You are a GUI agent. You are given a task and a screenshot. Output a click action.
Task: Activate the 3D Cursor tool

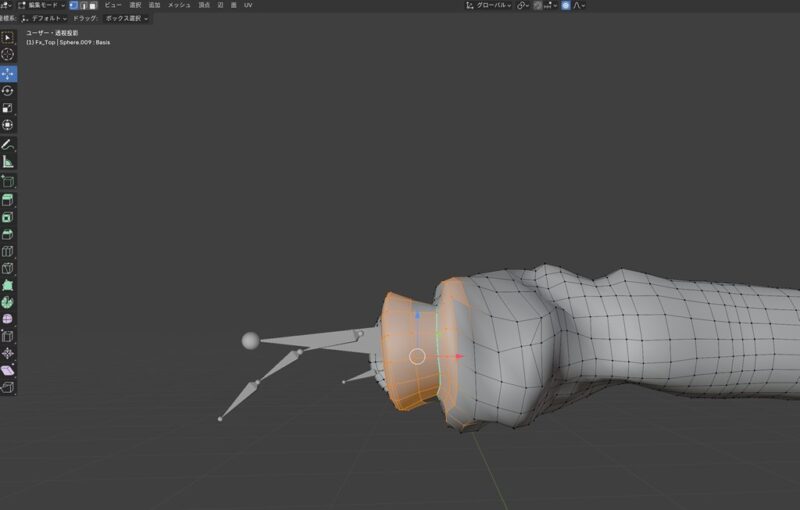click(8, 55)
